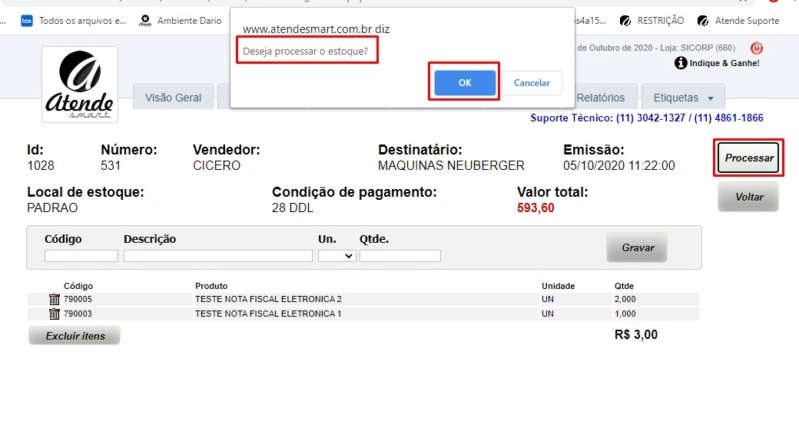This screenshot has height=425, width=799.
Task: Click stock location PADRAO
Action: (52, 208)
